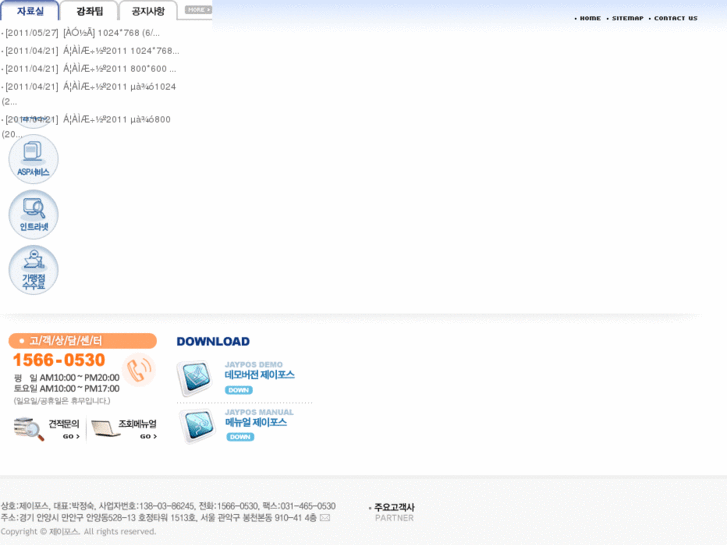
Task: Click the DOWNLOAD heading
Action: 213,341
